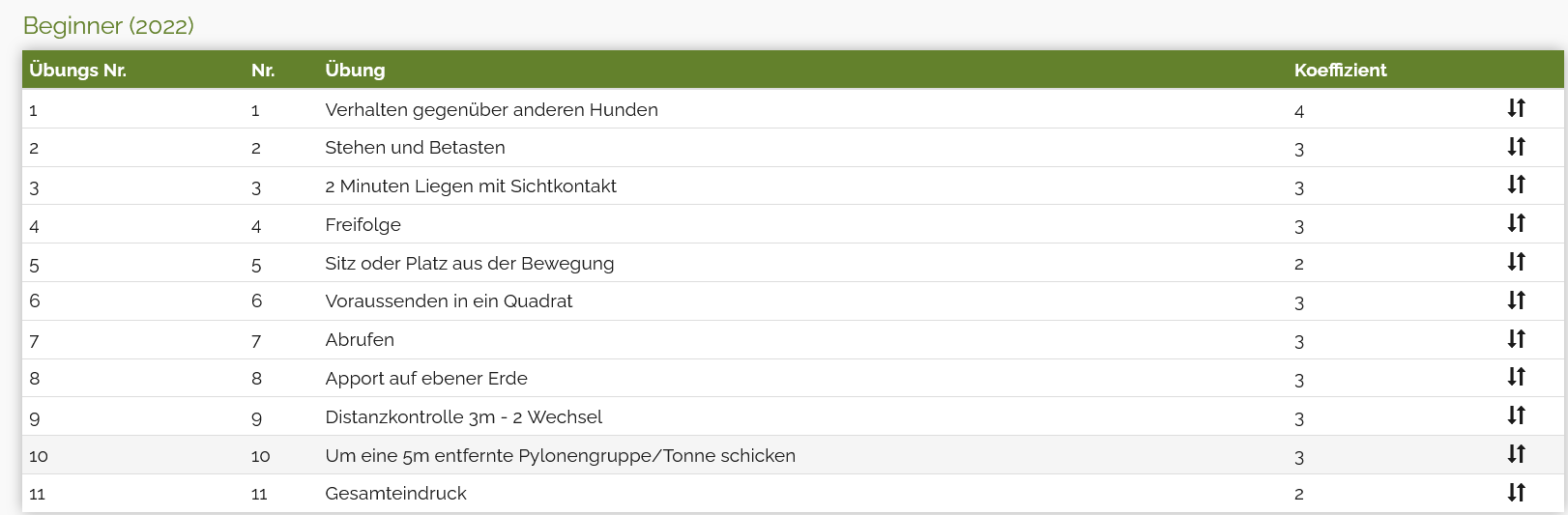Click reorder arrows for Verhalten gegenüber anderen Hunden
Screen dimensions: 1568x515
[1516, 108]
